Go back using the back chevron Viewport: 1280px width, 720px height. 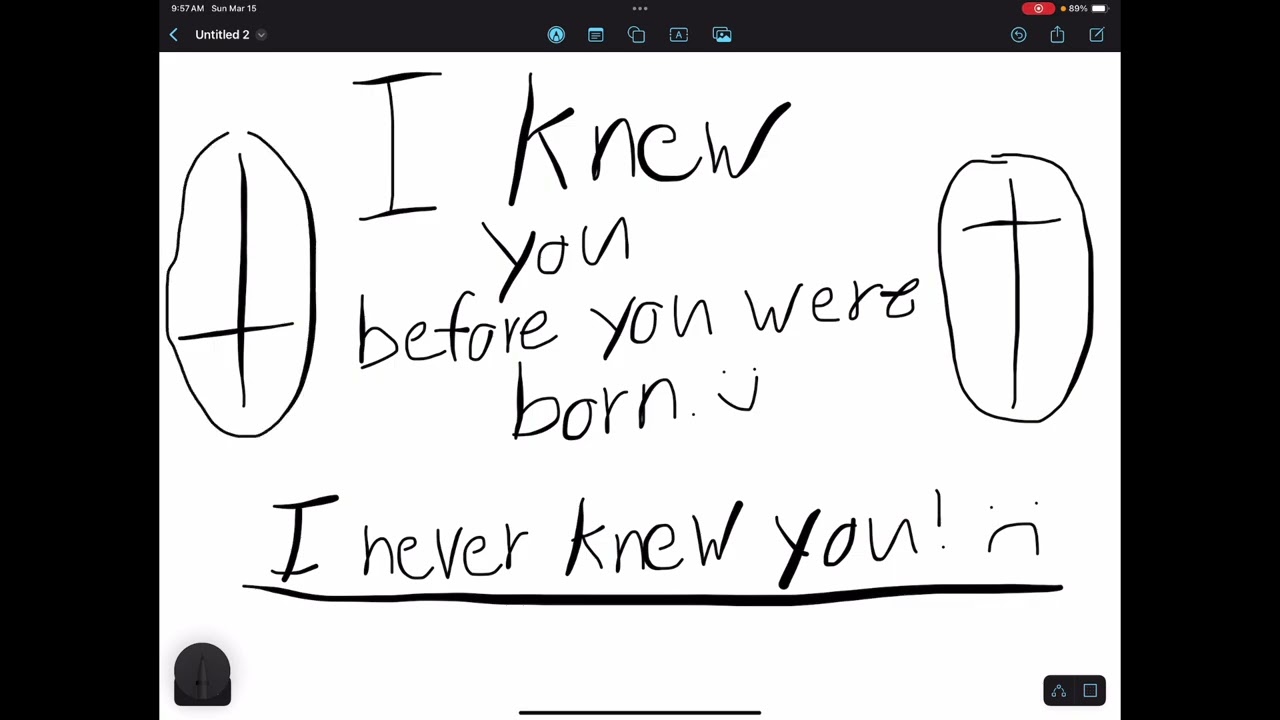pos(173,35)
